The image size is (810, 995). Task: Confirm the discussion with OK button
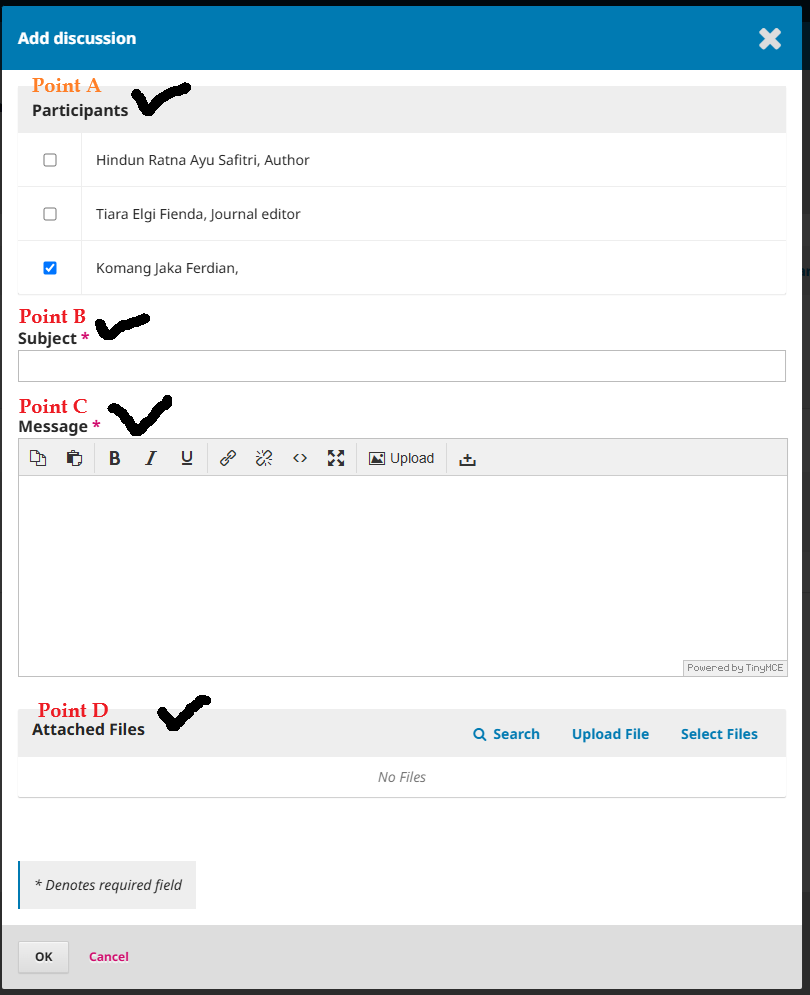pyautogui.click(x=43, y=957)
